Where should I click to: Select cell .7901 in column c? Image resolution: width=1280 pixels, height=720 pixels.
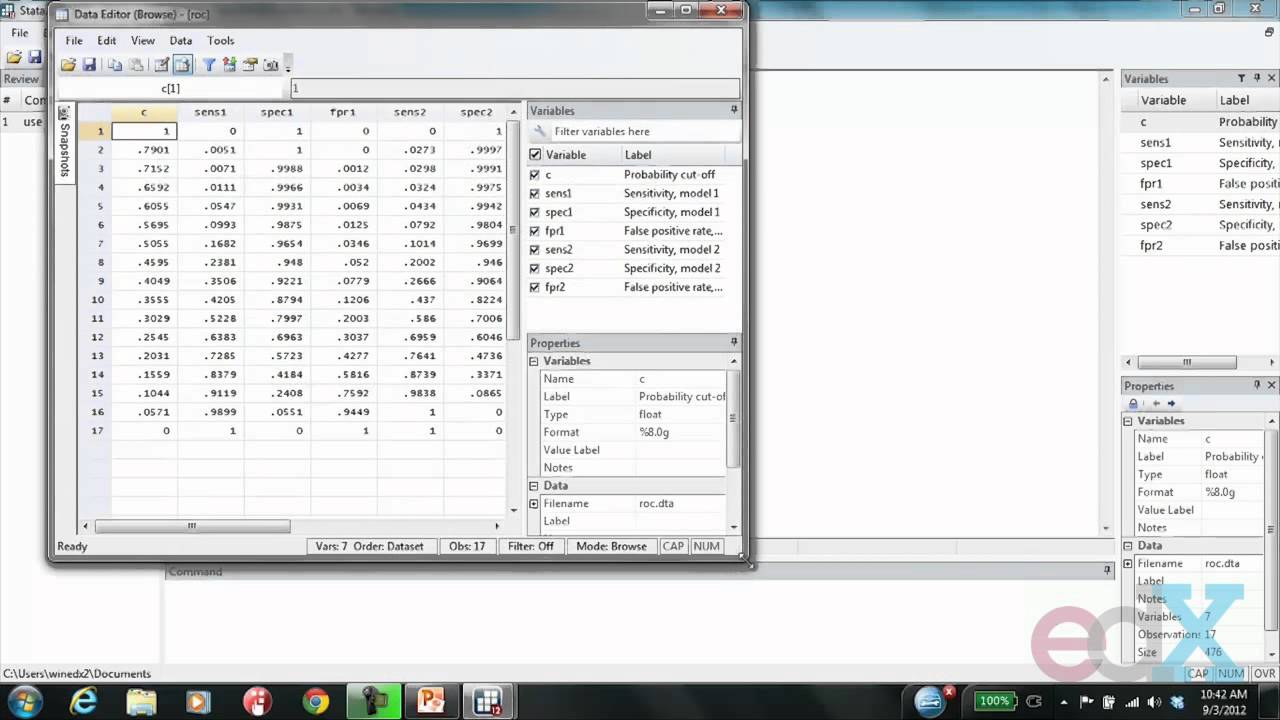(x=145, y=150)
